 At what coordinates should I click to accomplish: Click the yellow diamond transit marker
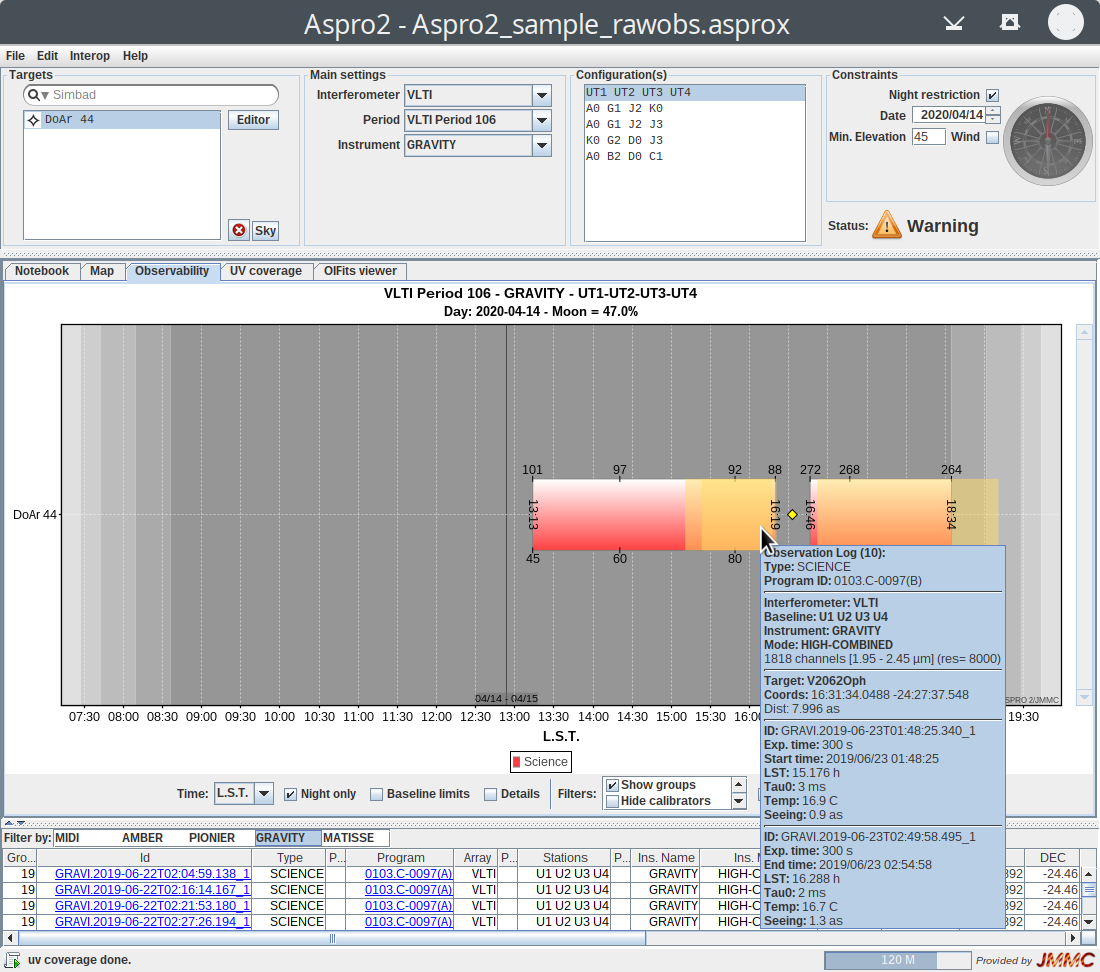pyautogui.click(x=792, y=515)
